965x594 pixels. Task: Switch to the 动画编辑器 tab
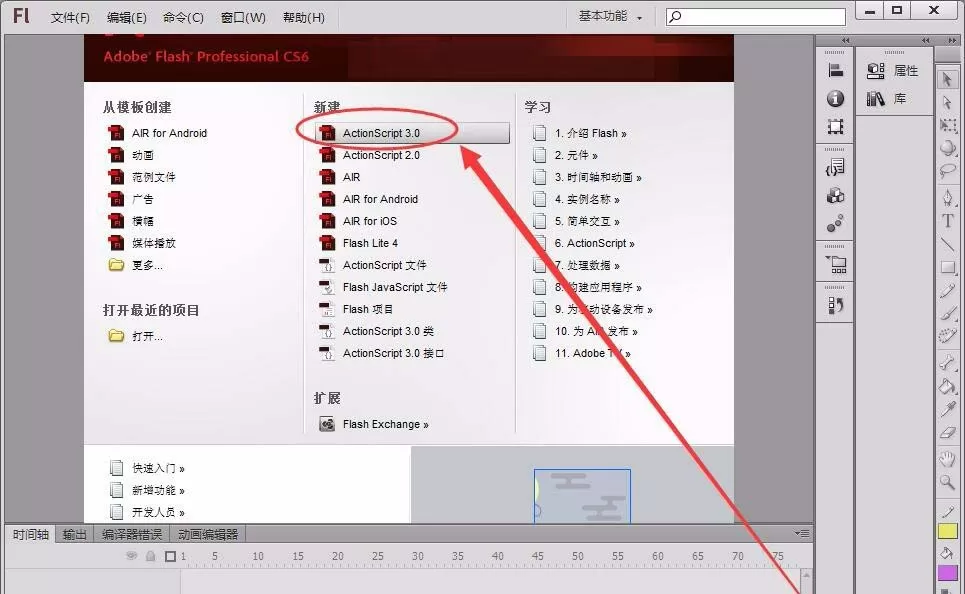coord(208,534)
